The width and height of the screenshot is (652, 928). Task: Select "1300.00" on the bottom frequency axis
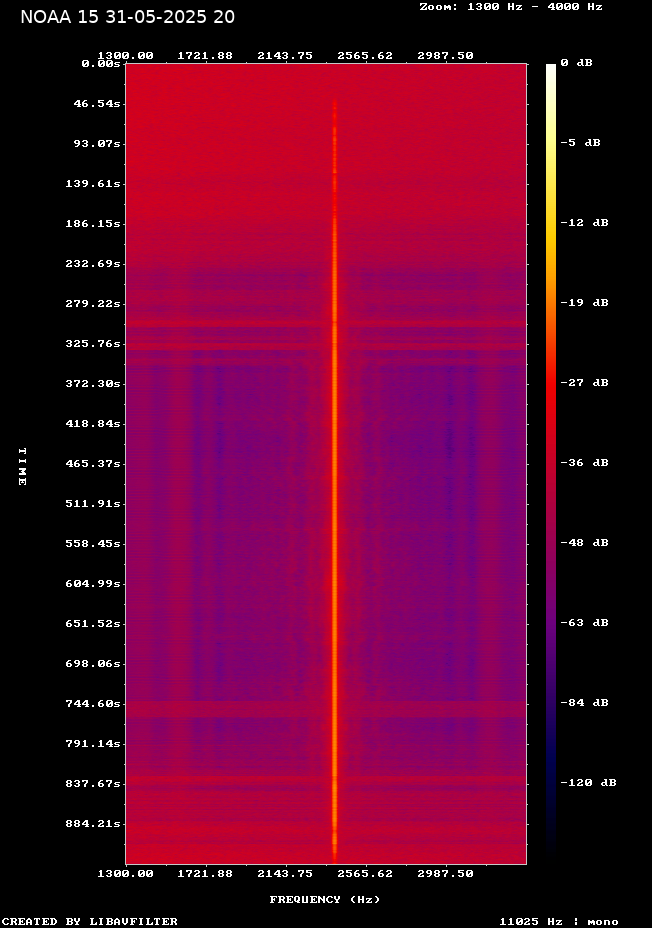tap(125, 874)
